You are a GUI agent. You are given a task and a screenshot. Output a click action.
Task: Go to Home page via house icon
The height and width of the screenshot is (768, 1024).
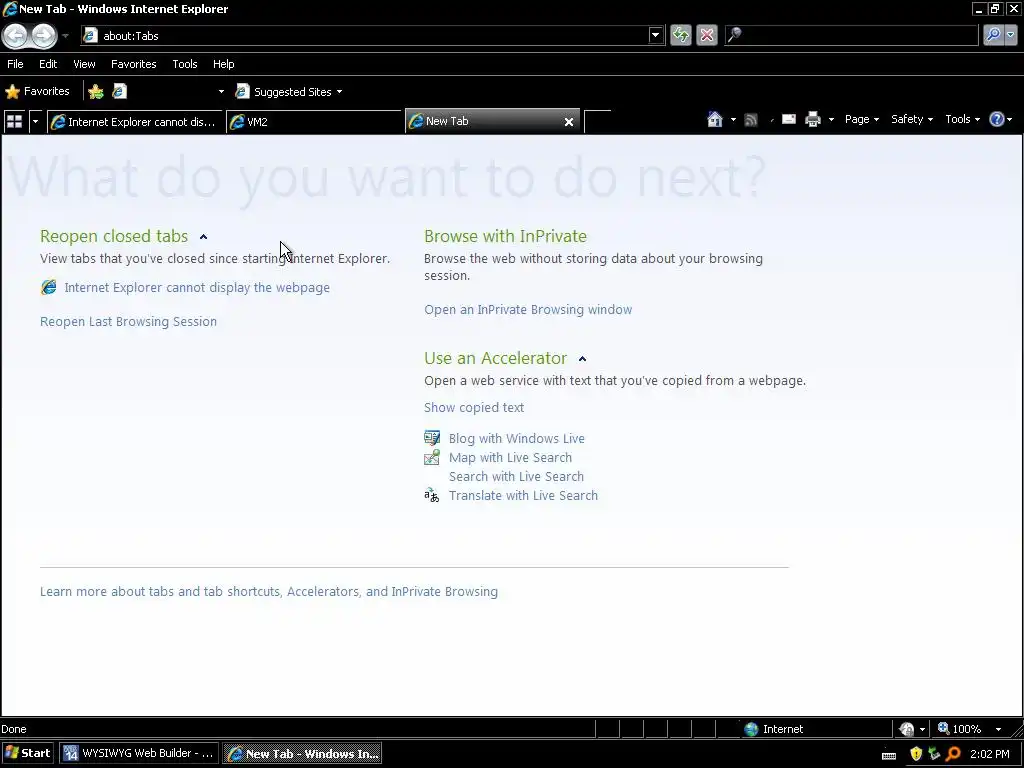click(x=714, y=120)
